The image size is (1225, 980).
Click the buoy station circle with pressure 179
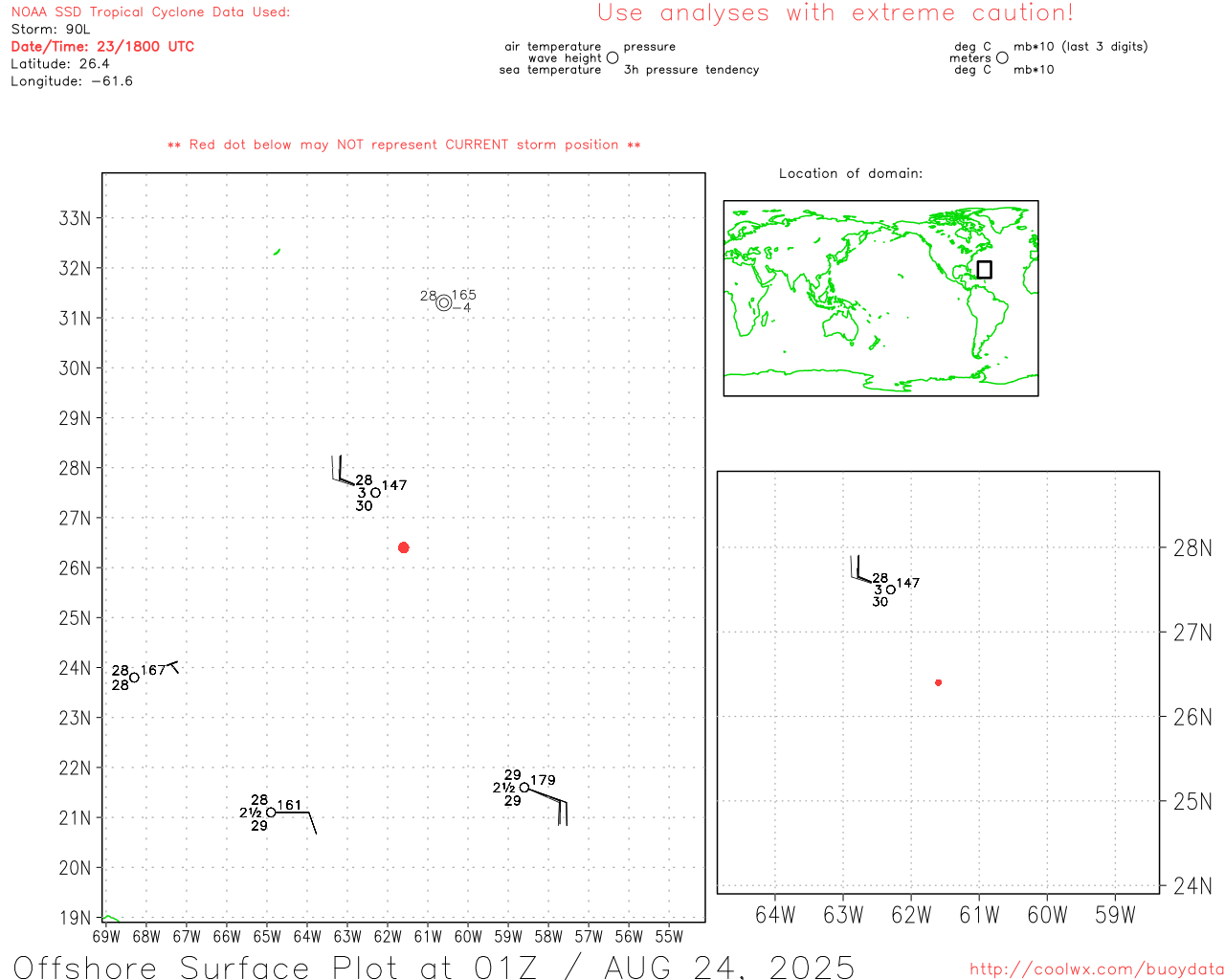pos(524,788)
